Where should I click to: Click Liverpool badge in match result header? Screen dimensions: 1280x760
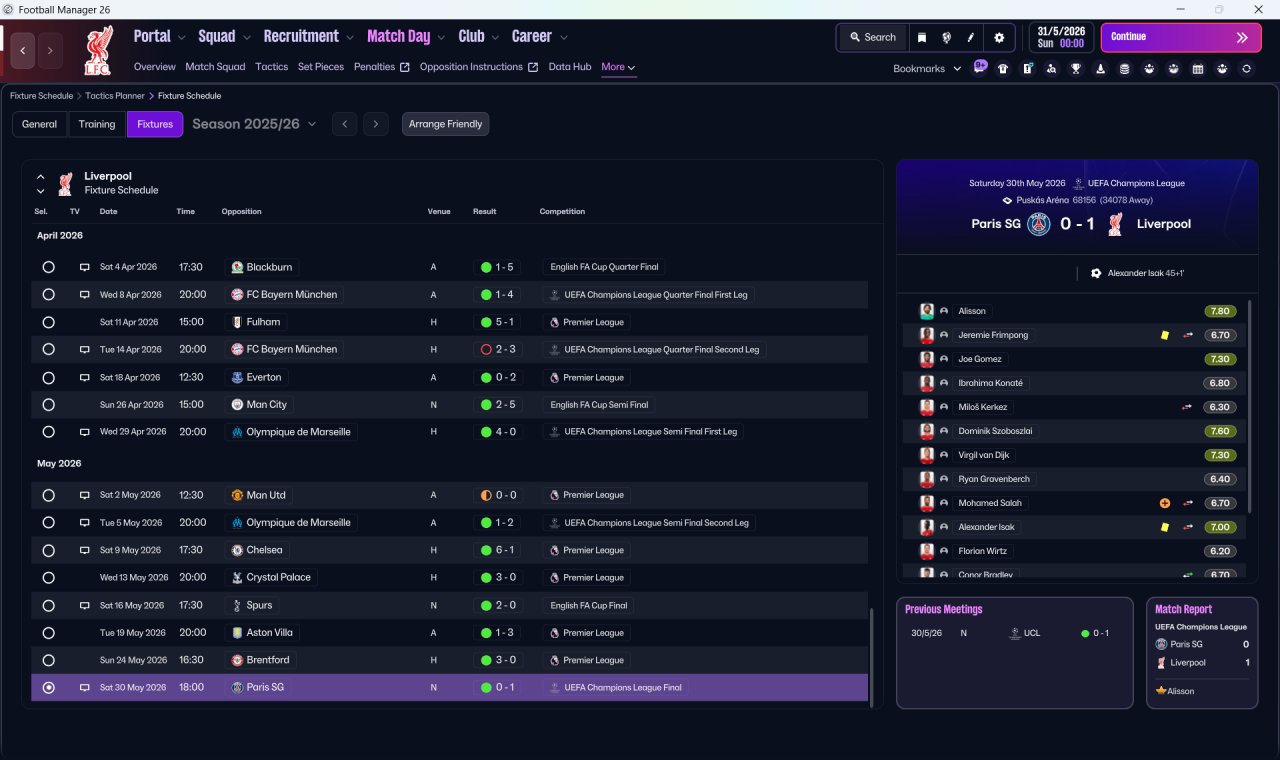point(1115,224)
